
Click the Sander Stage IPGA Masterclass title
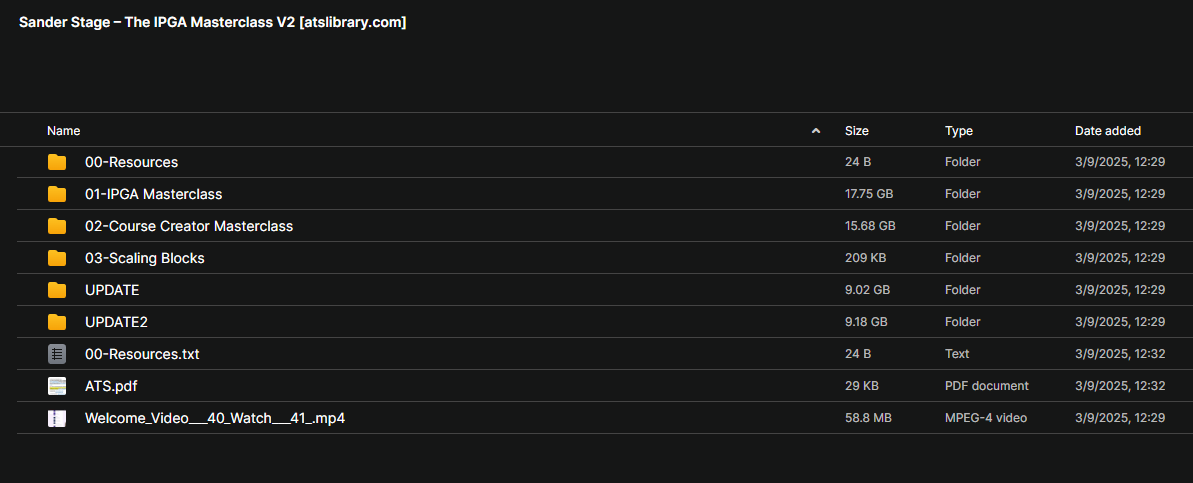pos(212,22)
